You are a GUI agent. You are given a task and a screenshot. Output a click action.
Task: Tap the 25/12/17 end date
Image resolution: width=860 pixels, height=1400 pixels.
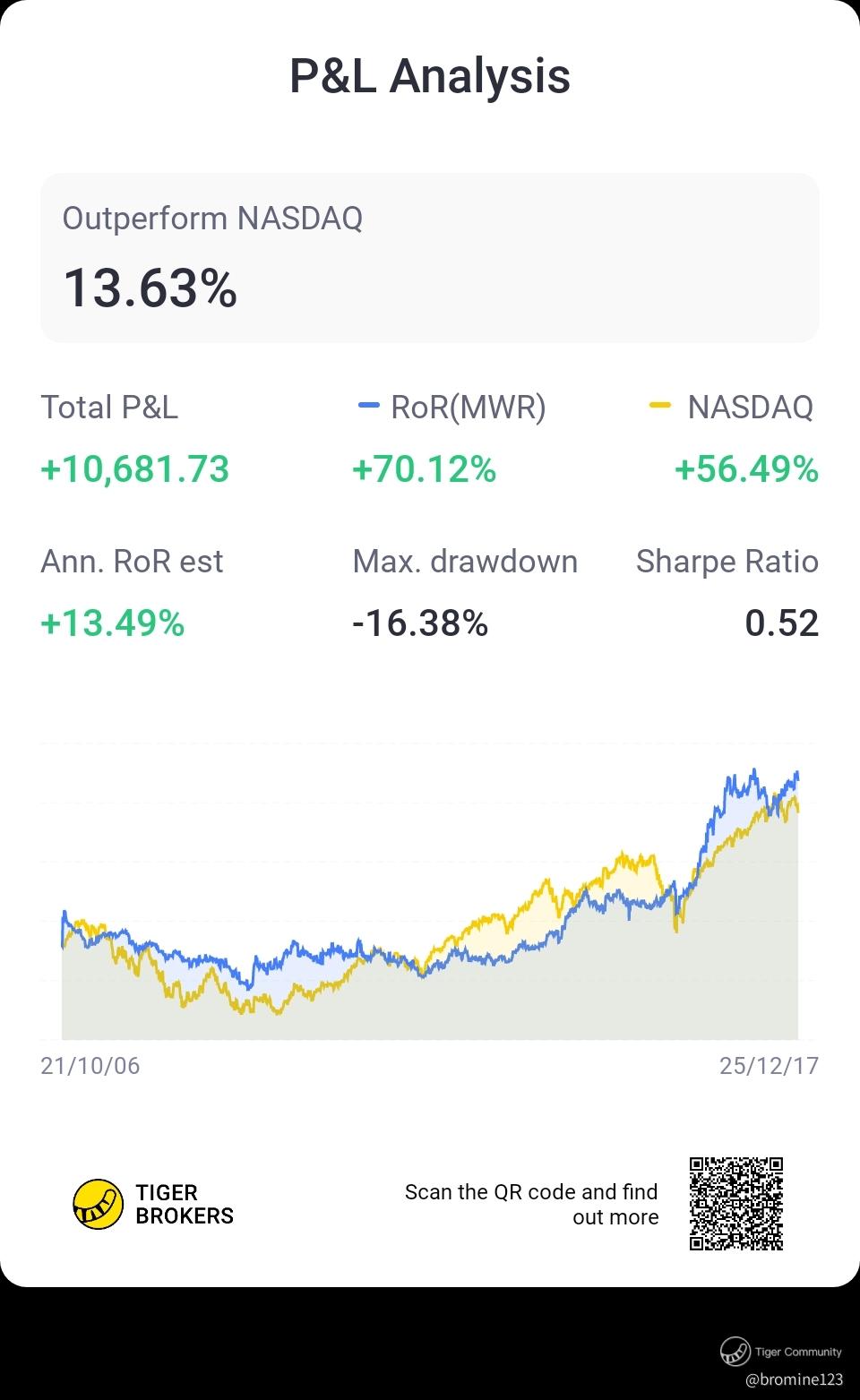769,1066
